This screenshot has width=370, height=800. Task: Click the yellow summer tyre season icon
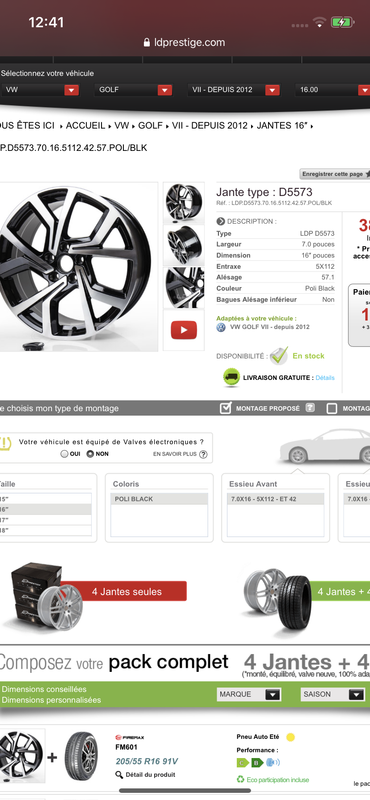click(x=290, y=737)
